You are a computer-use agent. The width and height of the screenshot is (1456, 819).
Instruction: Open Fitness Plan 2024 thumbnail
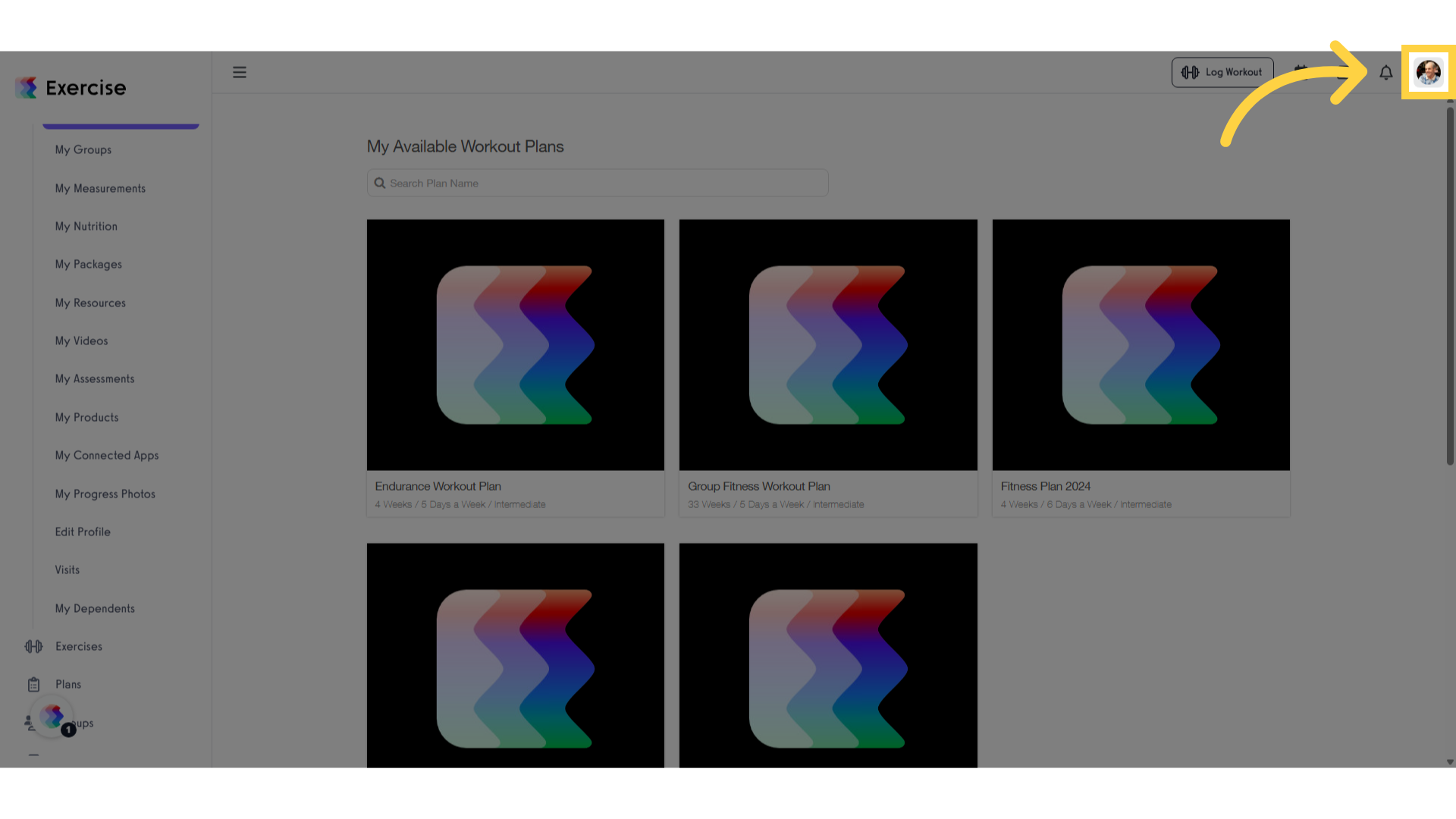[x=1141, y=345]
